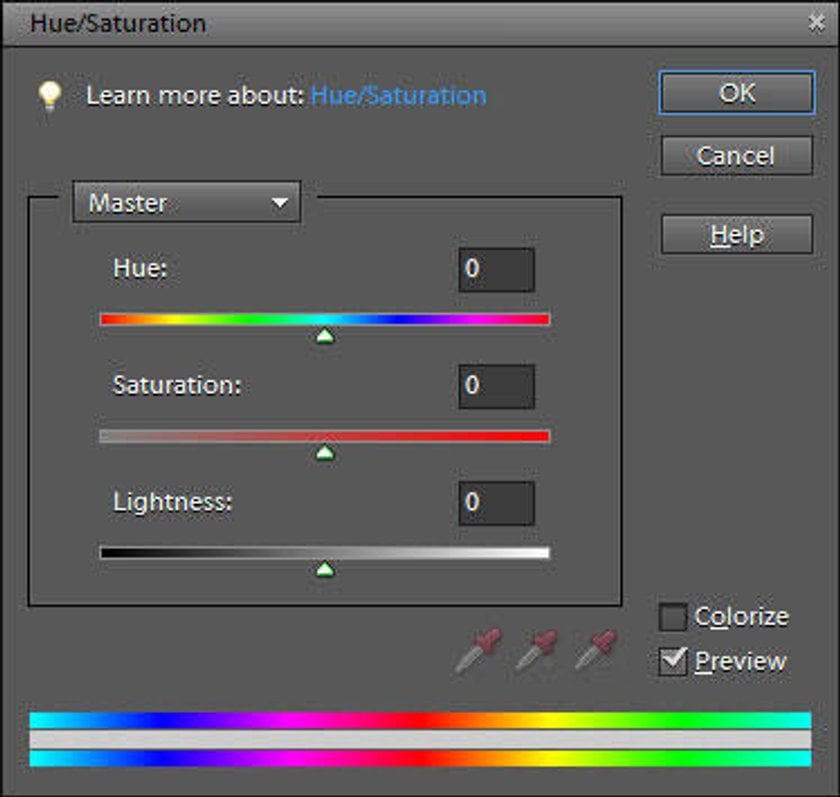
Task: Open Help for Hue/Saturation
Action: pos(737,235)
